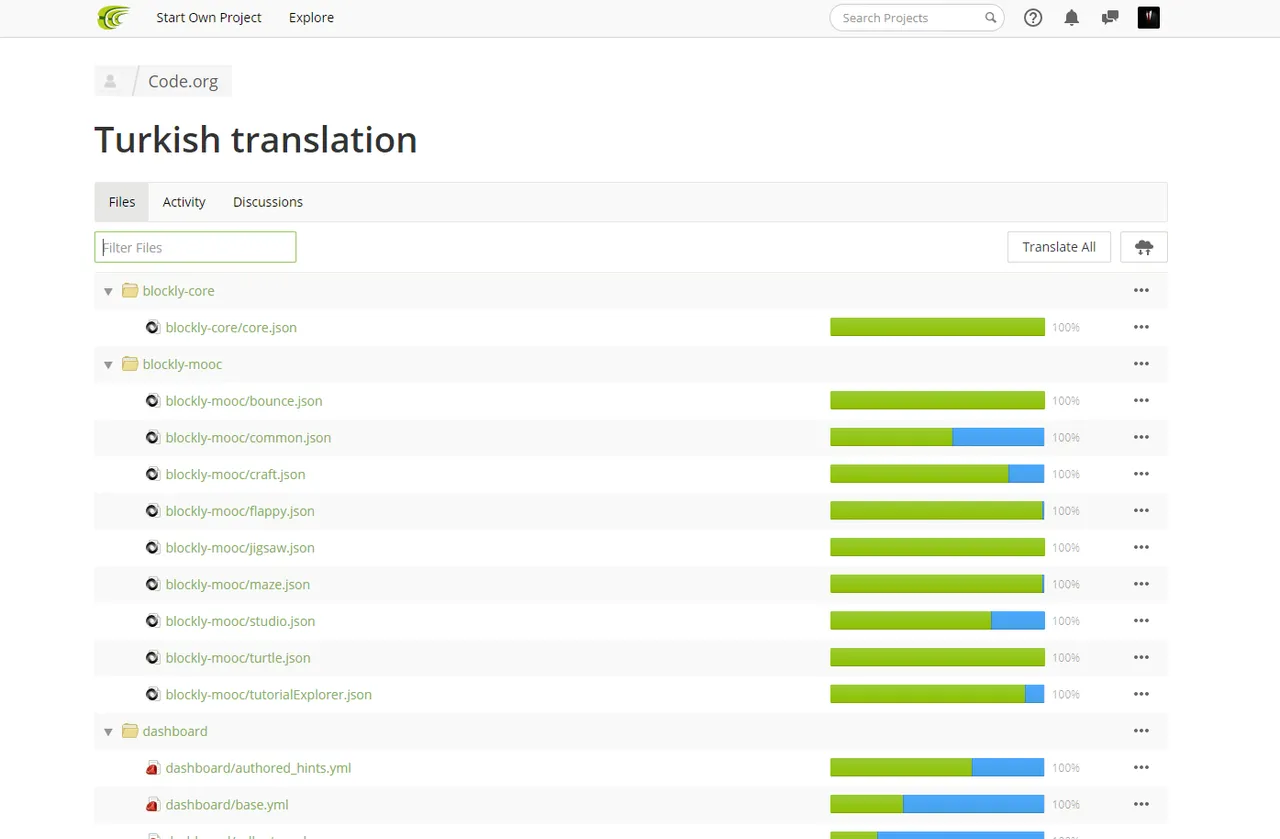Click the blockly-mooc folder name
Screen dimensions: 1280x839
click(x=182, y=364)
